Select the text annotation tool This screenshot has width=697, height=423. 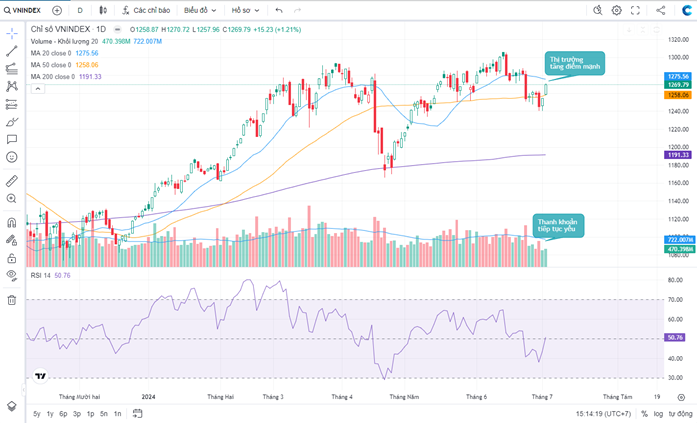pos(12,139)
